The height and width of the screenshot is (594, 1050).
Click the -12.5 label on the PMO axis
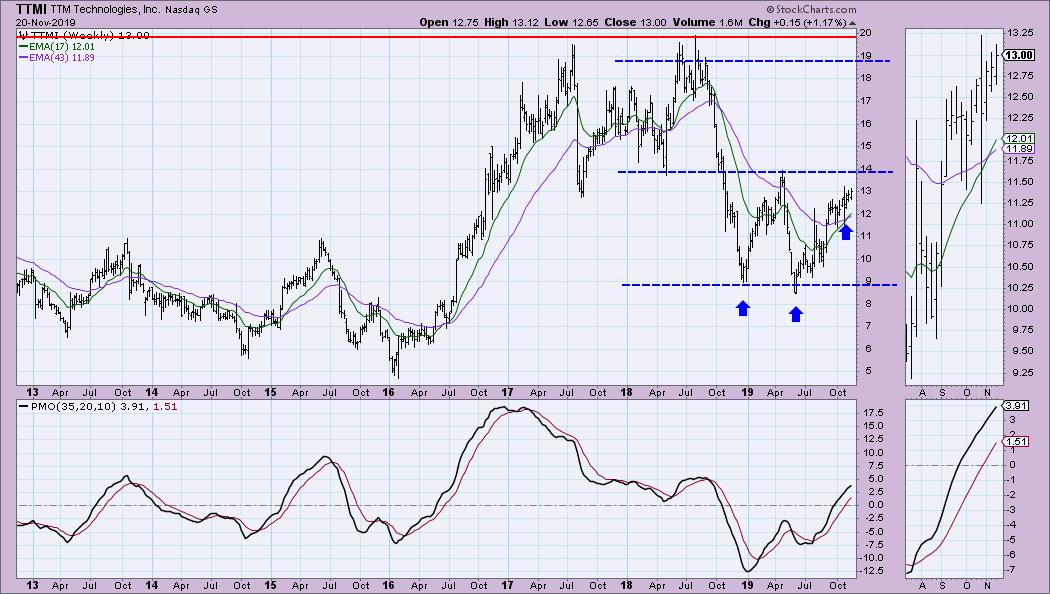[871, 571]
